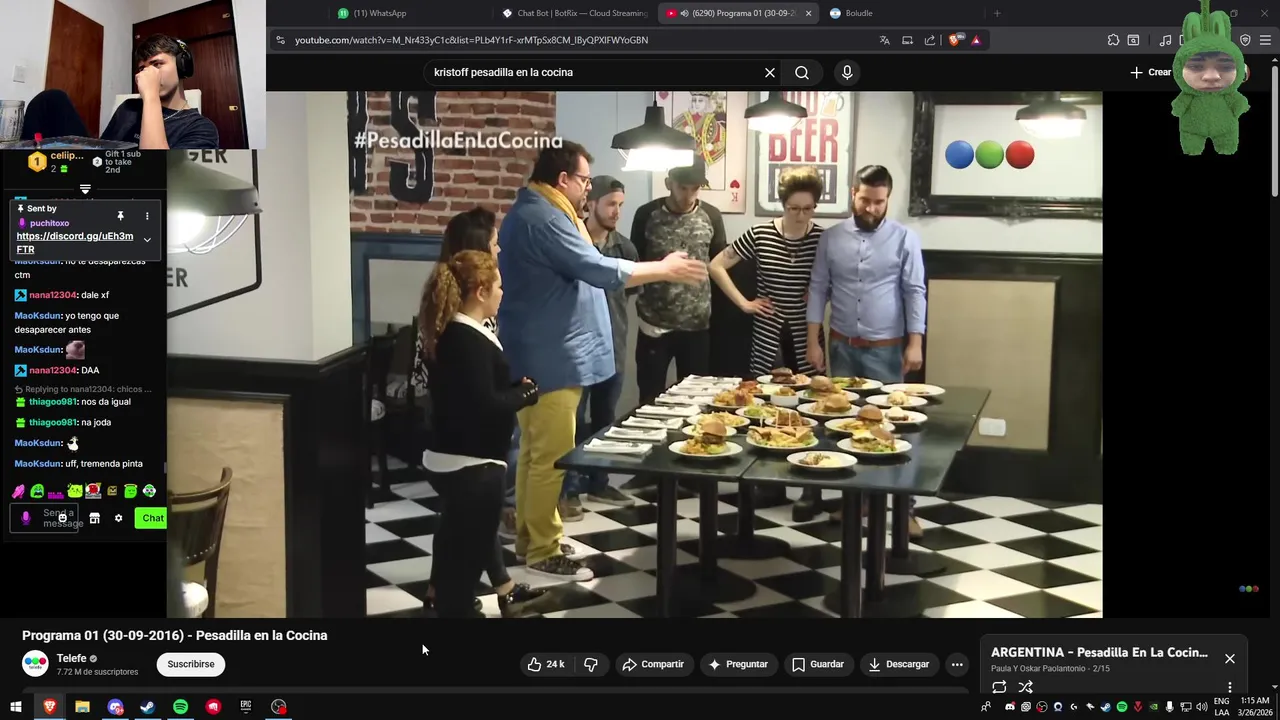Download the video with Descargar
Viewport: 1280px width, 720px height.
(x=899, y=664)
